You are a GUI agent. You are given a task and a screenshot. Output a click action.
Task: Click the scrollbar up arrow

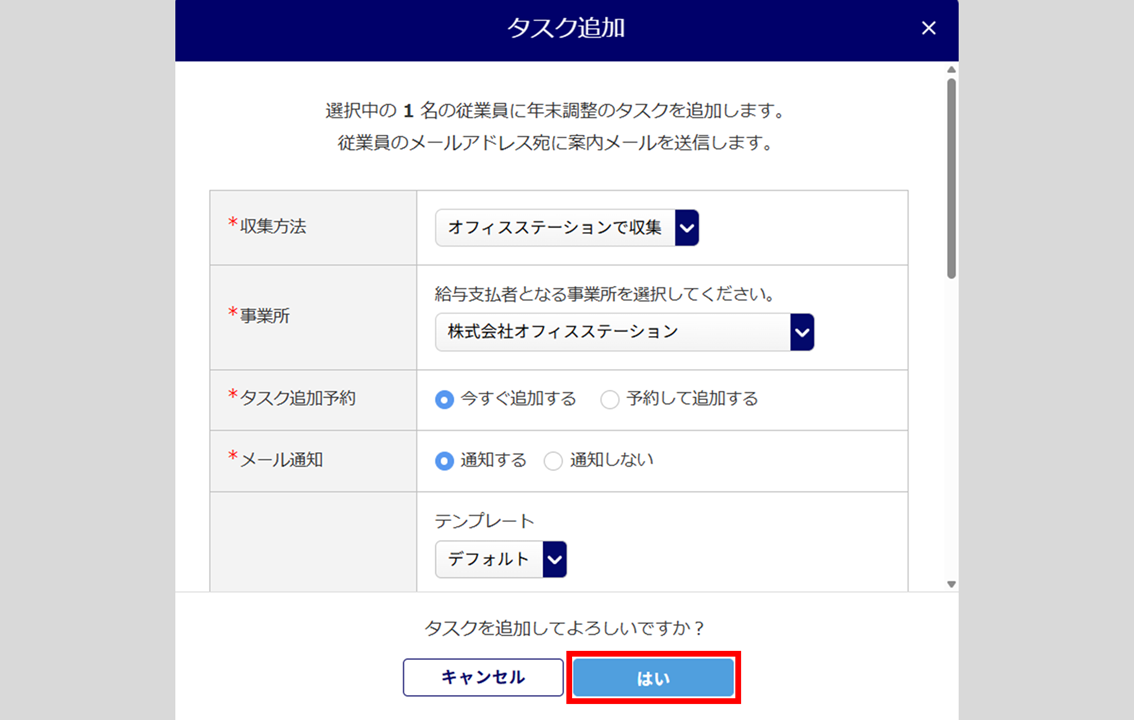[x=951, y=69]
